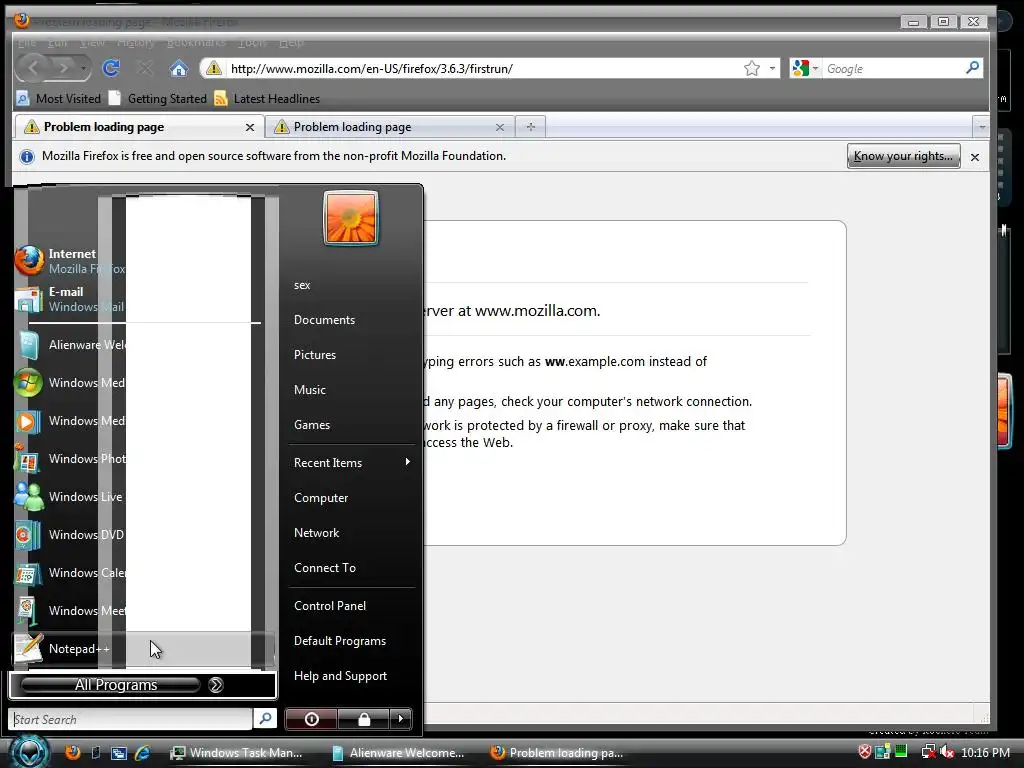Expand All Programs list
The image size is (1024, 768).
(142, 685)
